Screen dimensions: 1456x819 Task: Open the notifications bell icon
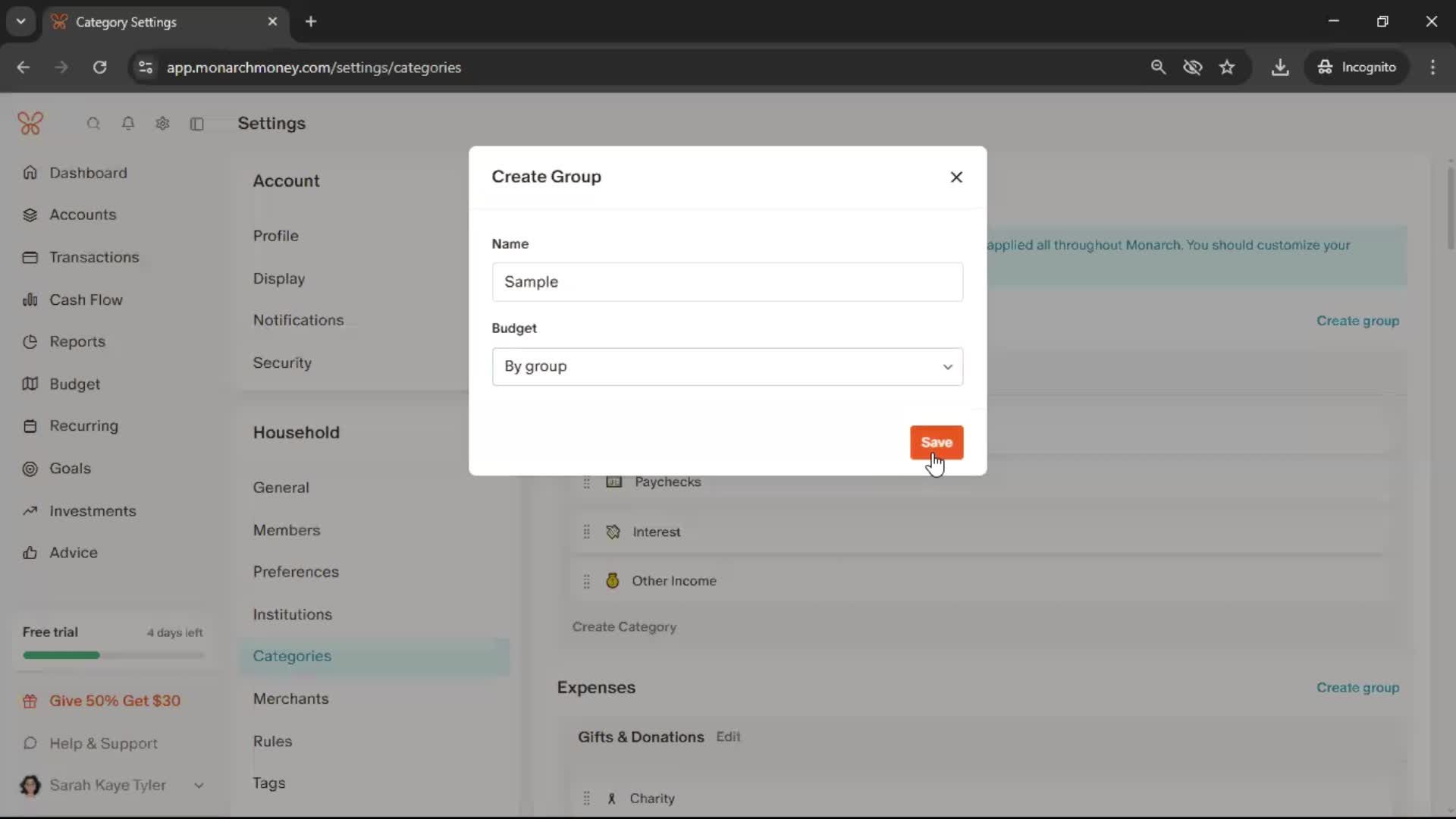(x=128, y=124)
